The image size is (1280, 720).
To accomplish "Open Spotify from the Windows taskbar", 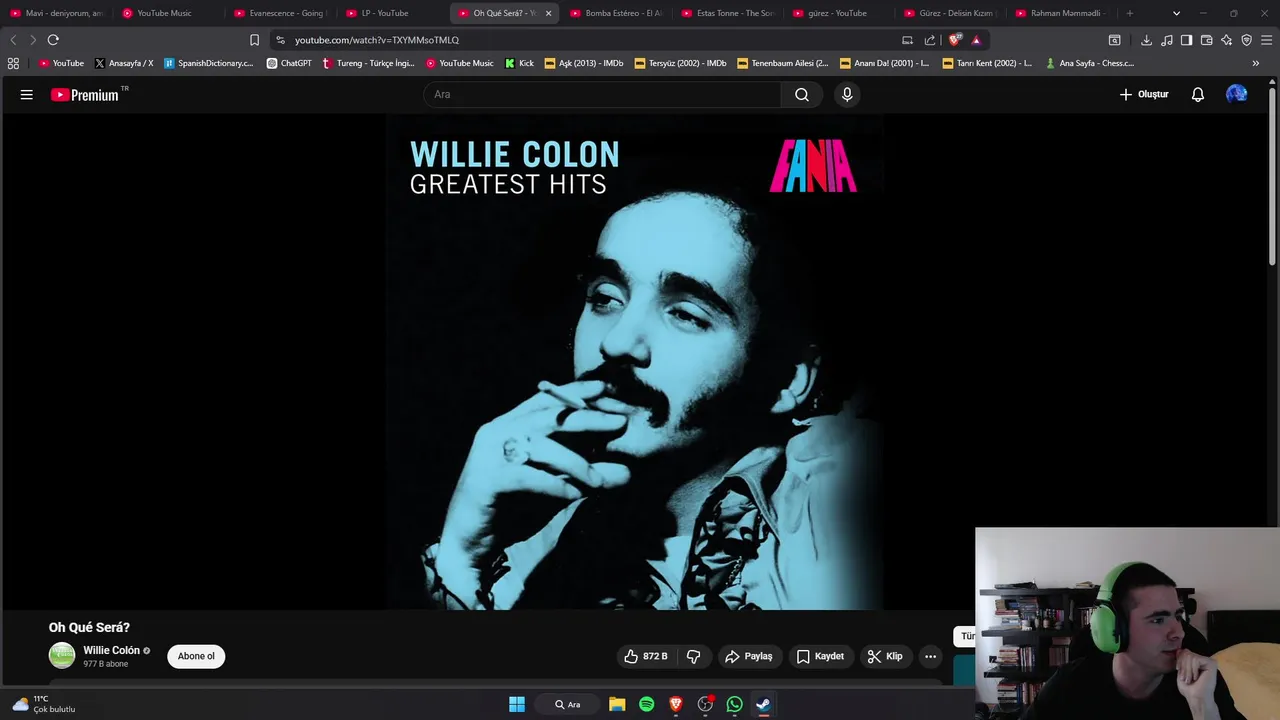I will [x=646, y=704].
